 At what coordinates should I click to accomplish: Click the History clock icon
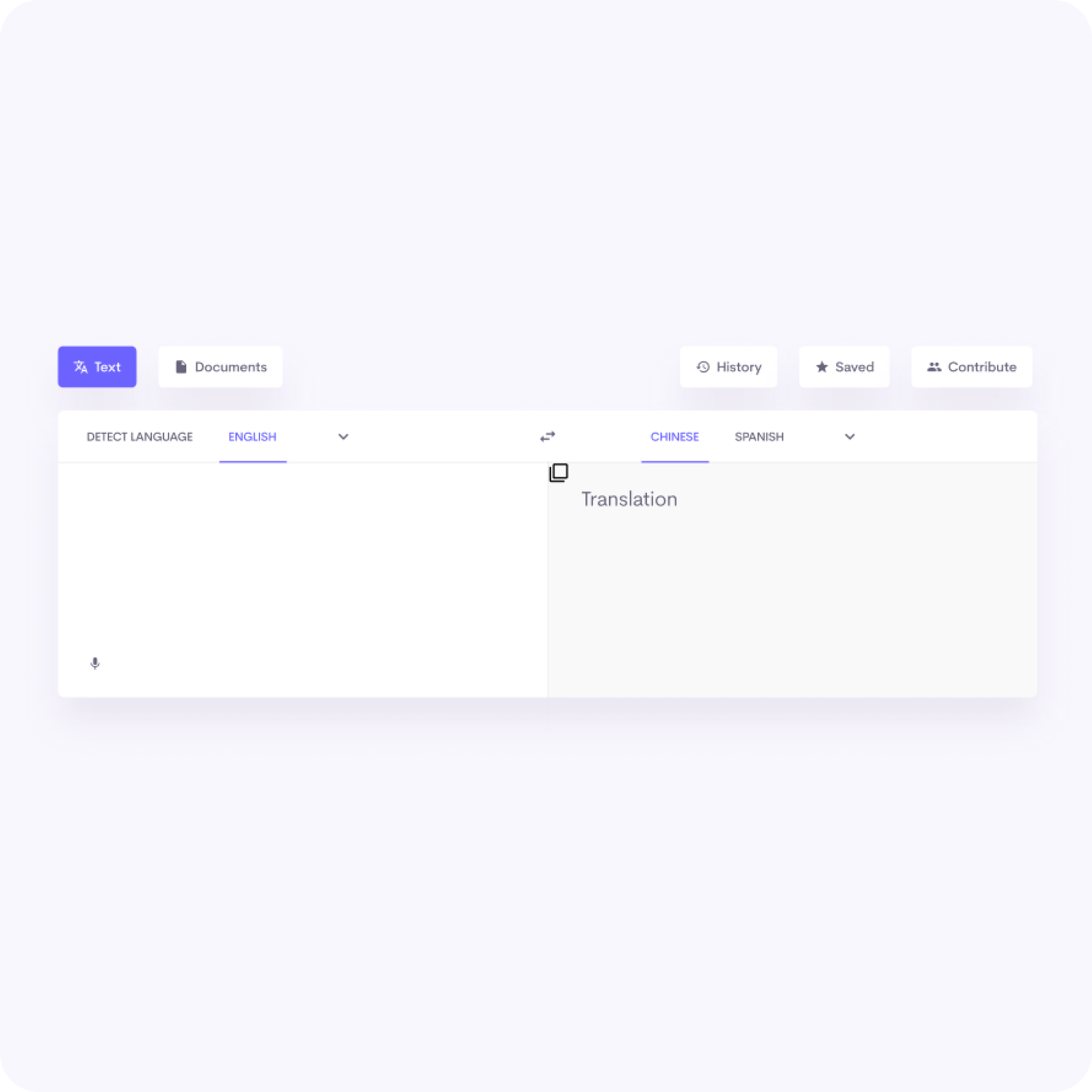point(702,367)
